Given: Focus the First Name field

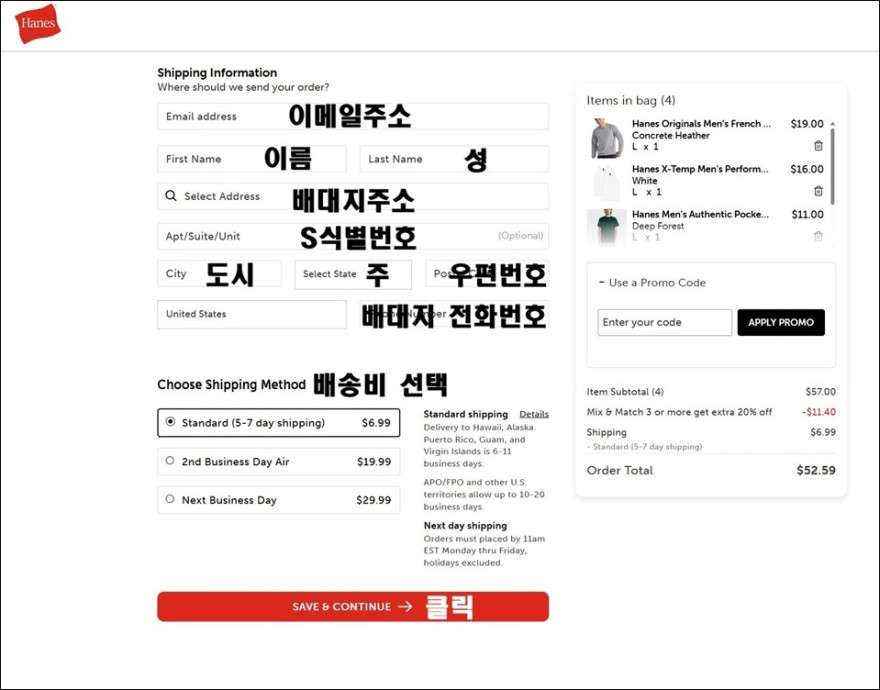Looking at the screenshot, I should click(x=251, y=159).
